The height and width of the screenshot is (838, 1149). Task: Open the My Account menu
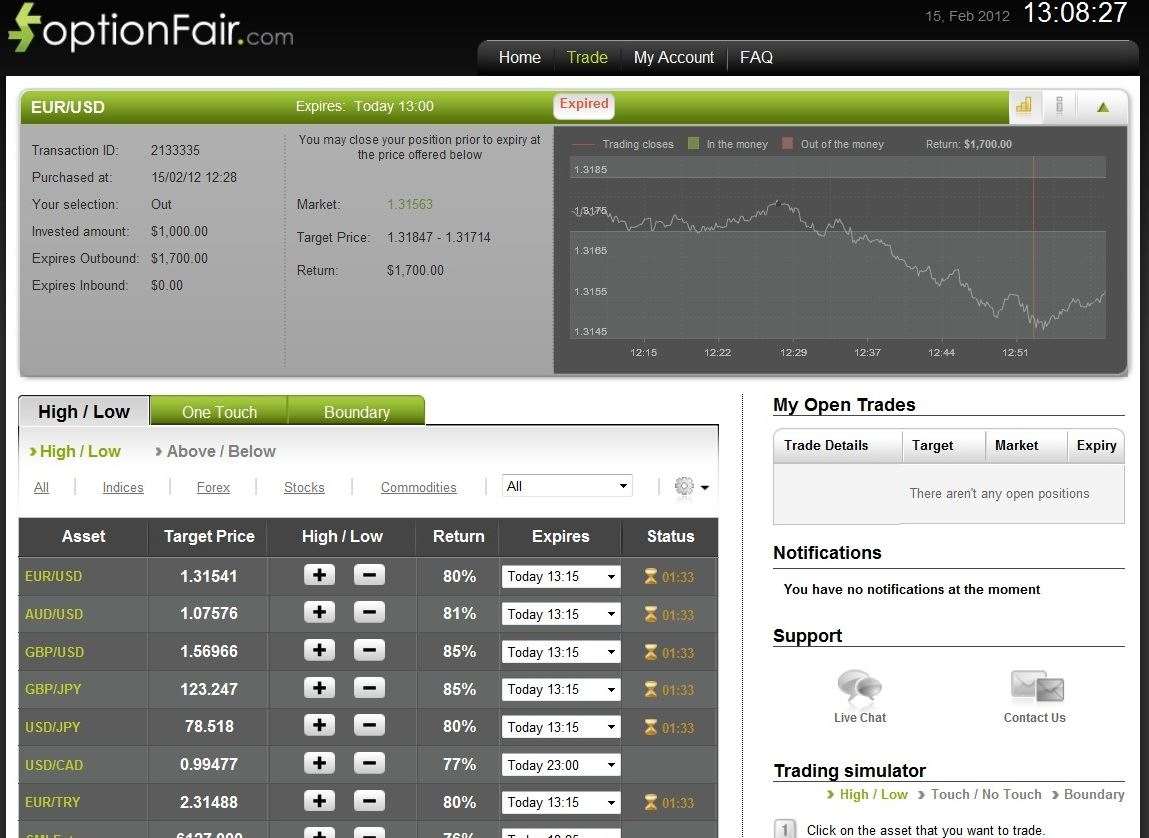click(673, 57)
